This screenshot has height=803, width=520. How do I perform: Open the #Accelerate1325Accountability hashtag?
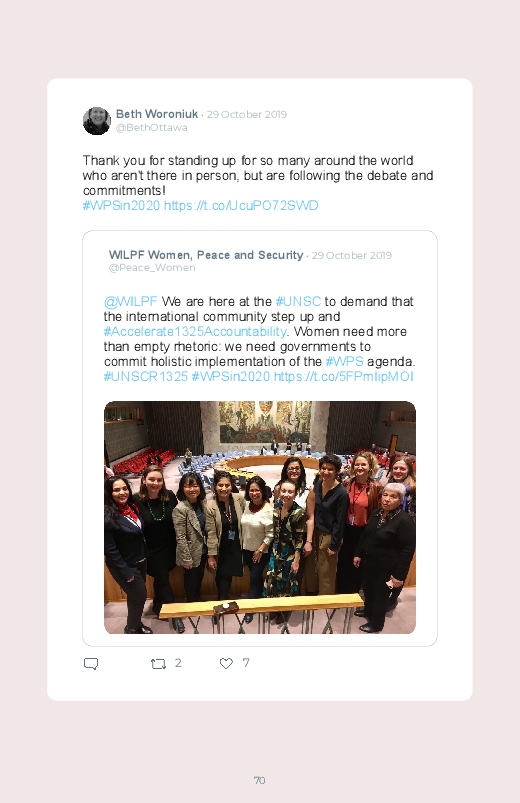pyautogui.click(x=195, y=331)
